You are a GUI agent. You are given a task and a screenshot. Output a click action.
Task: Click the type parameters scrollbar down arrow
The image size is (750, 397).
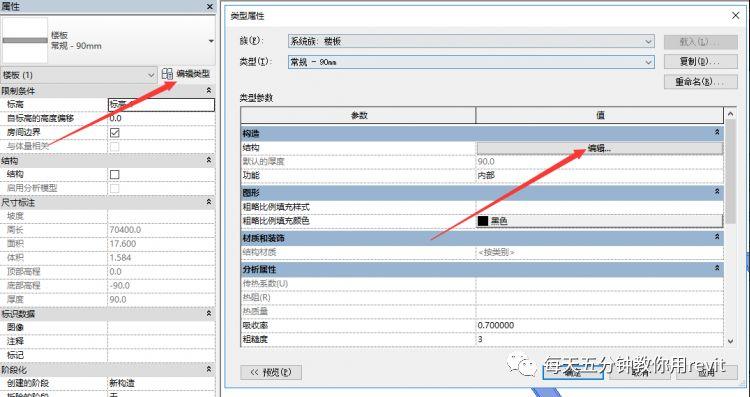tap(730, 341)
